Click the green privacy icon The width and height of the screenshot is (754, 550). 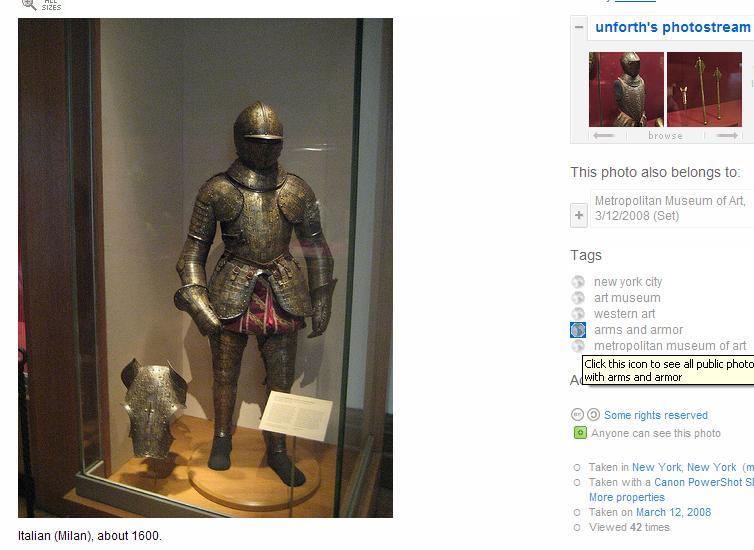pyautogui.click(x=580, y=433)
